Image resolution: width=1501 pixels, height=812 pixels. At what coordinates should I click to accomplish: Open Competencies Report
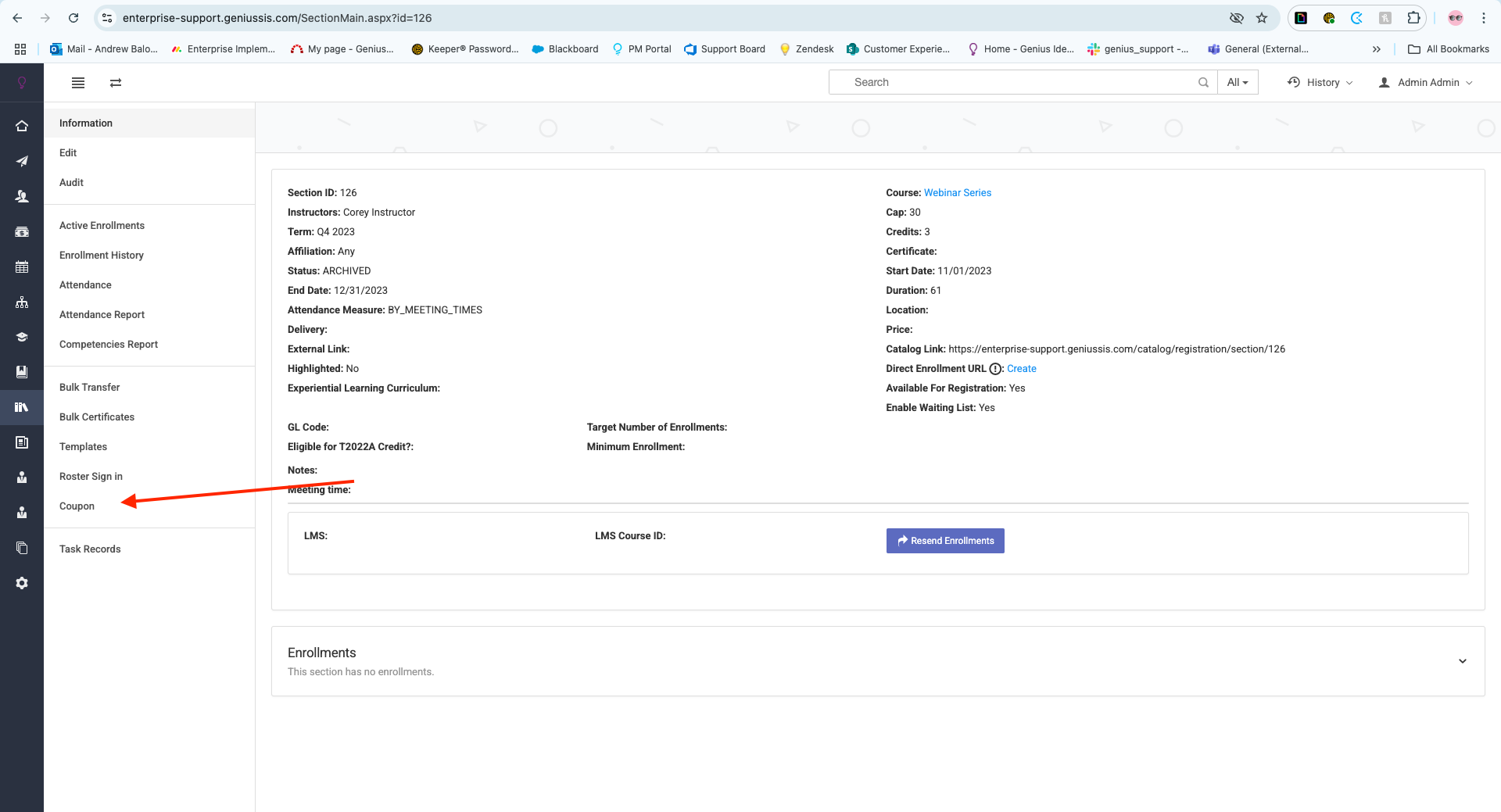pyautogui.click(x=109, y=344)
